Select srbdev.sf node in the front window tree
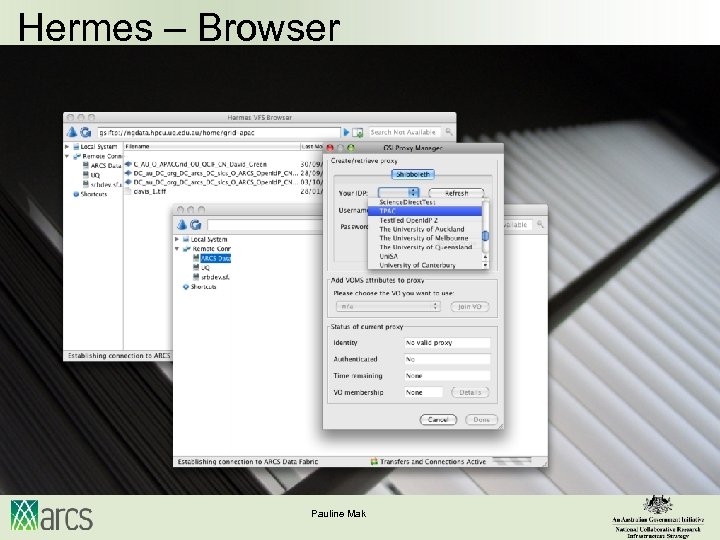The width and height of the screenshot is (720, 540). (x=215, y=277)
